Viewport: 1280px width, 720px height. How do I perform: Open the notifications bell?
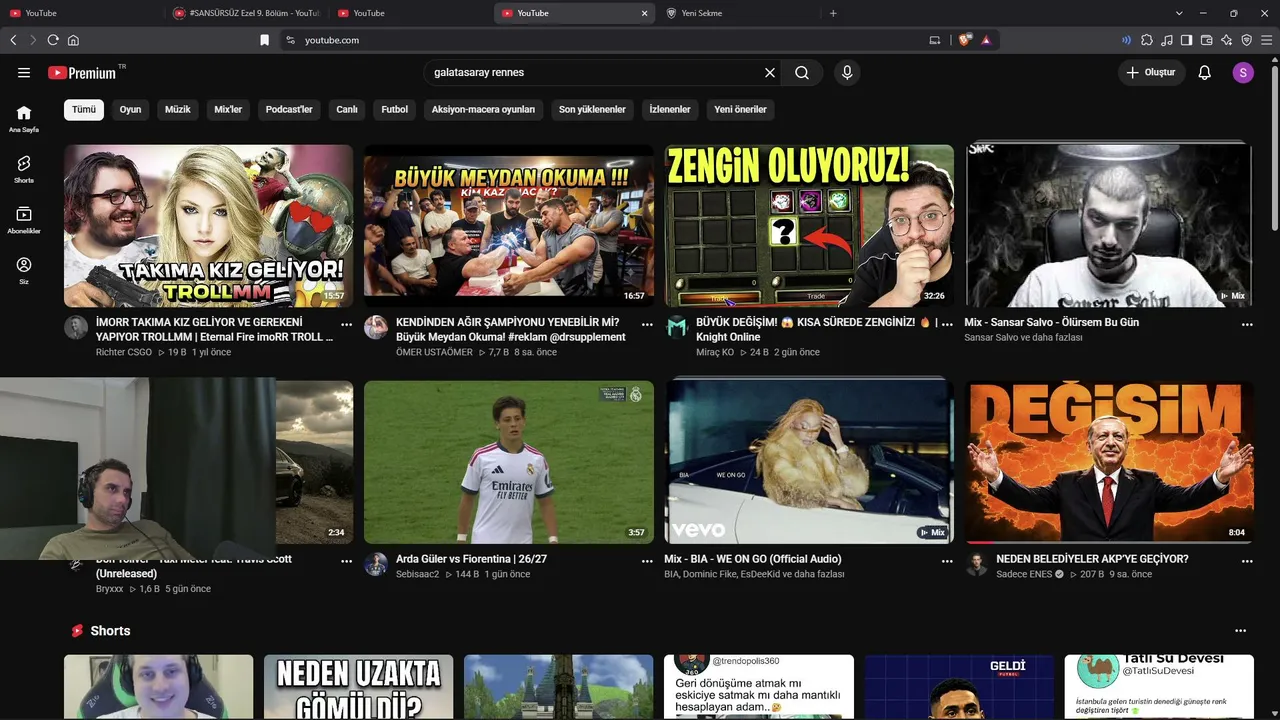coord(1205,73)
